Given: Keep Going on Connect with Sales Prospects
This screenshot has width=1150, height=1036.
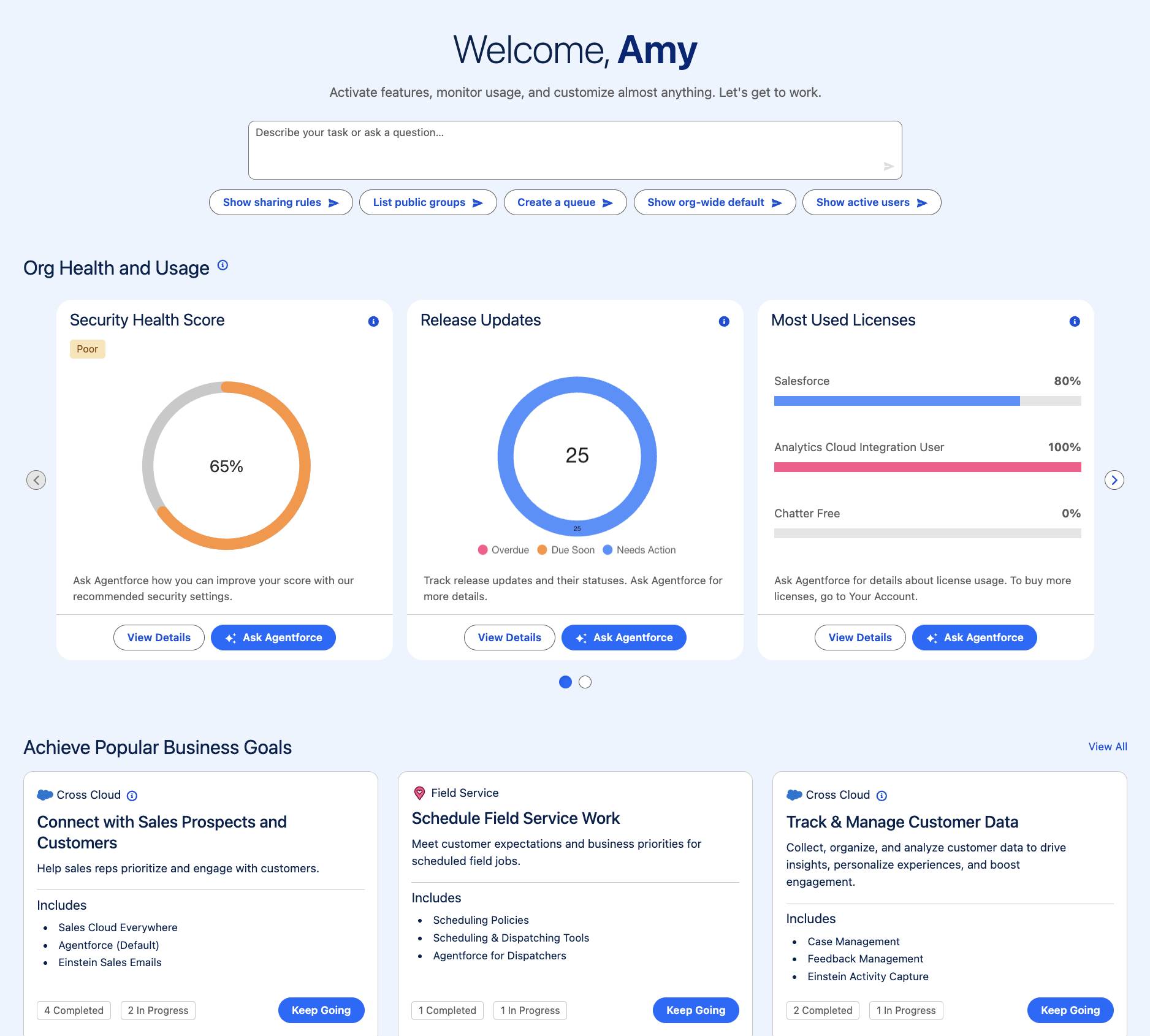Looking at the screenshot, I should click(x=321, y=1010).
